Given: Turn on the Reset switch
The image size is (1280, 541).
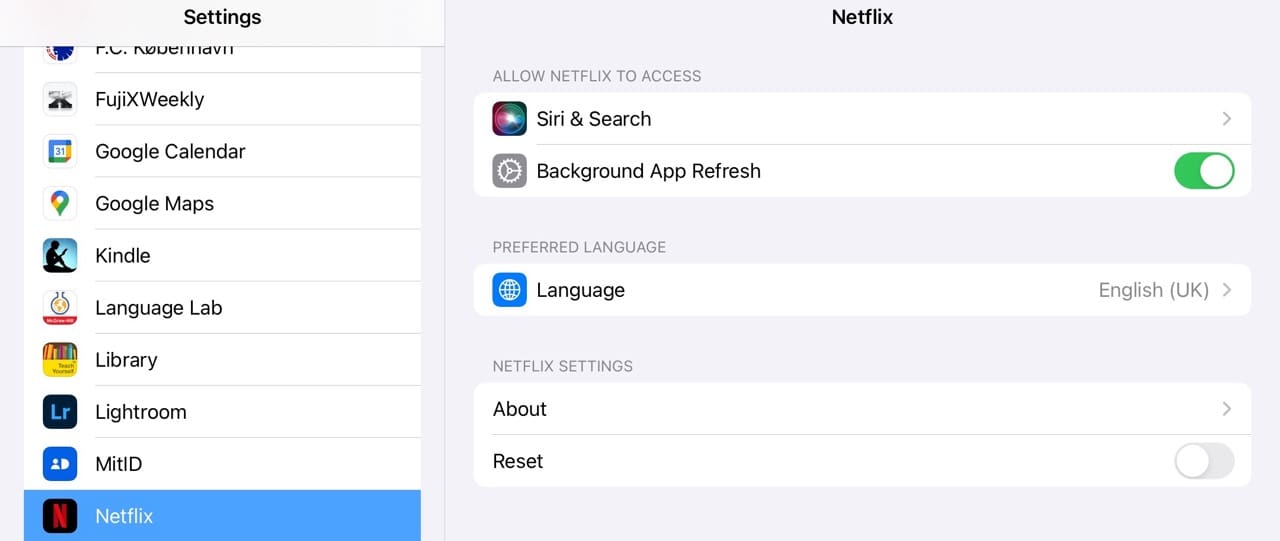Looking at the screenshot, I should point(1204,461).
